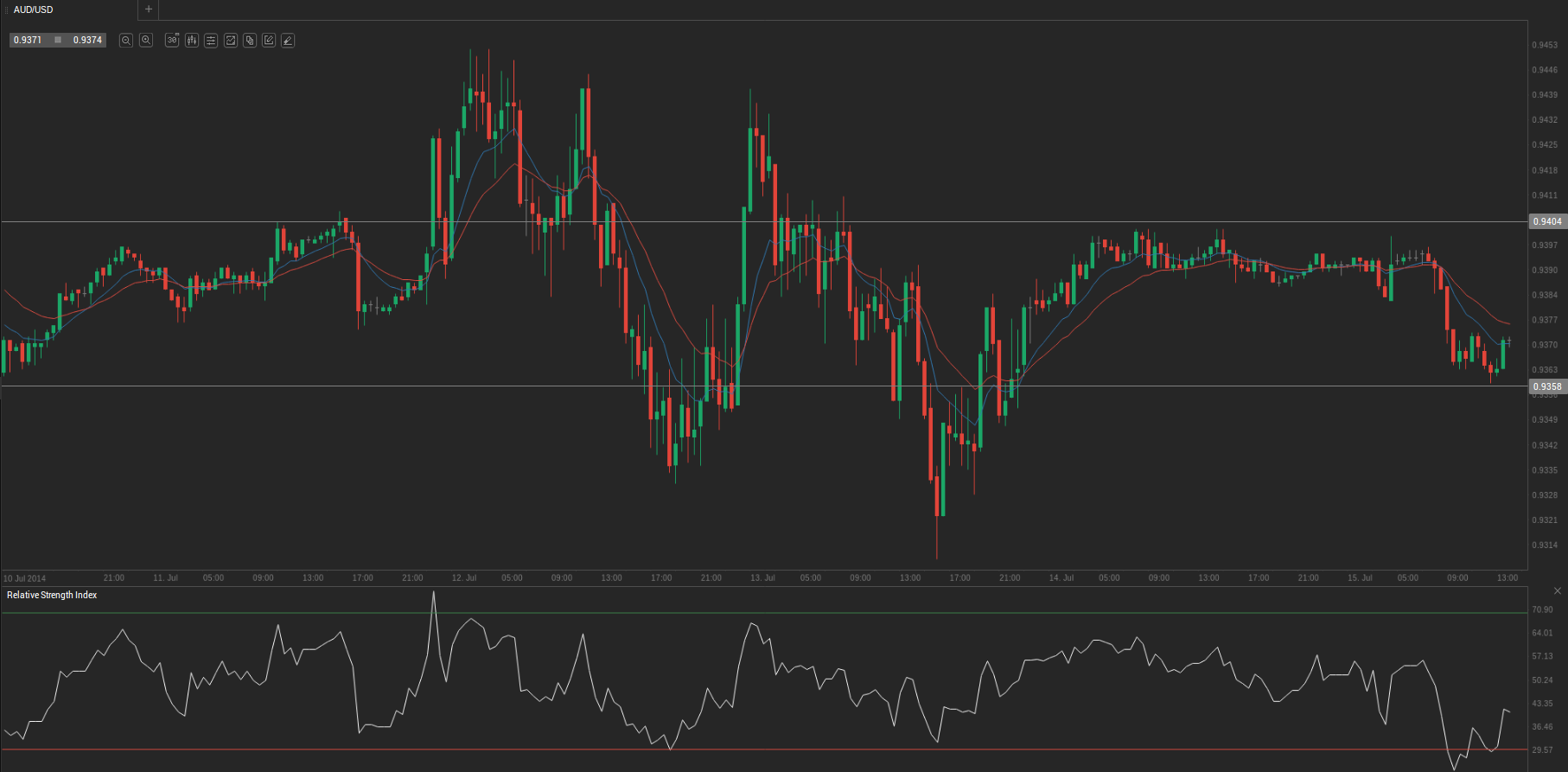Select the AUD/USD chart tab
The image size is (1568, 772).
point(35,10)
